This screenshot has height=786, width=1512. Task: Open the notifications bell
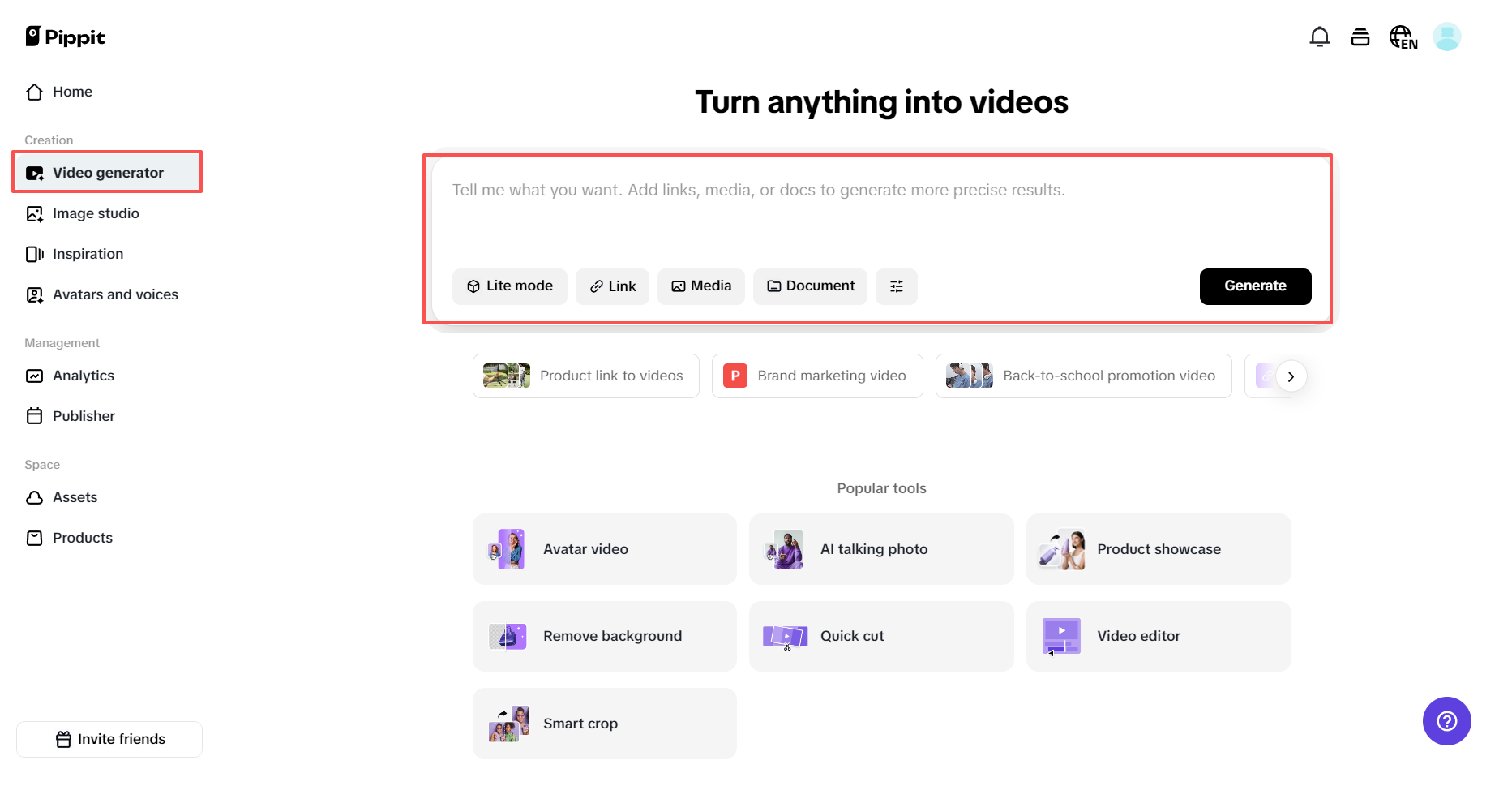click(x=1320, y=37)
